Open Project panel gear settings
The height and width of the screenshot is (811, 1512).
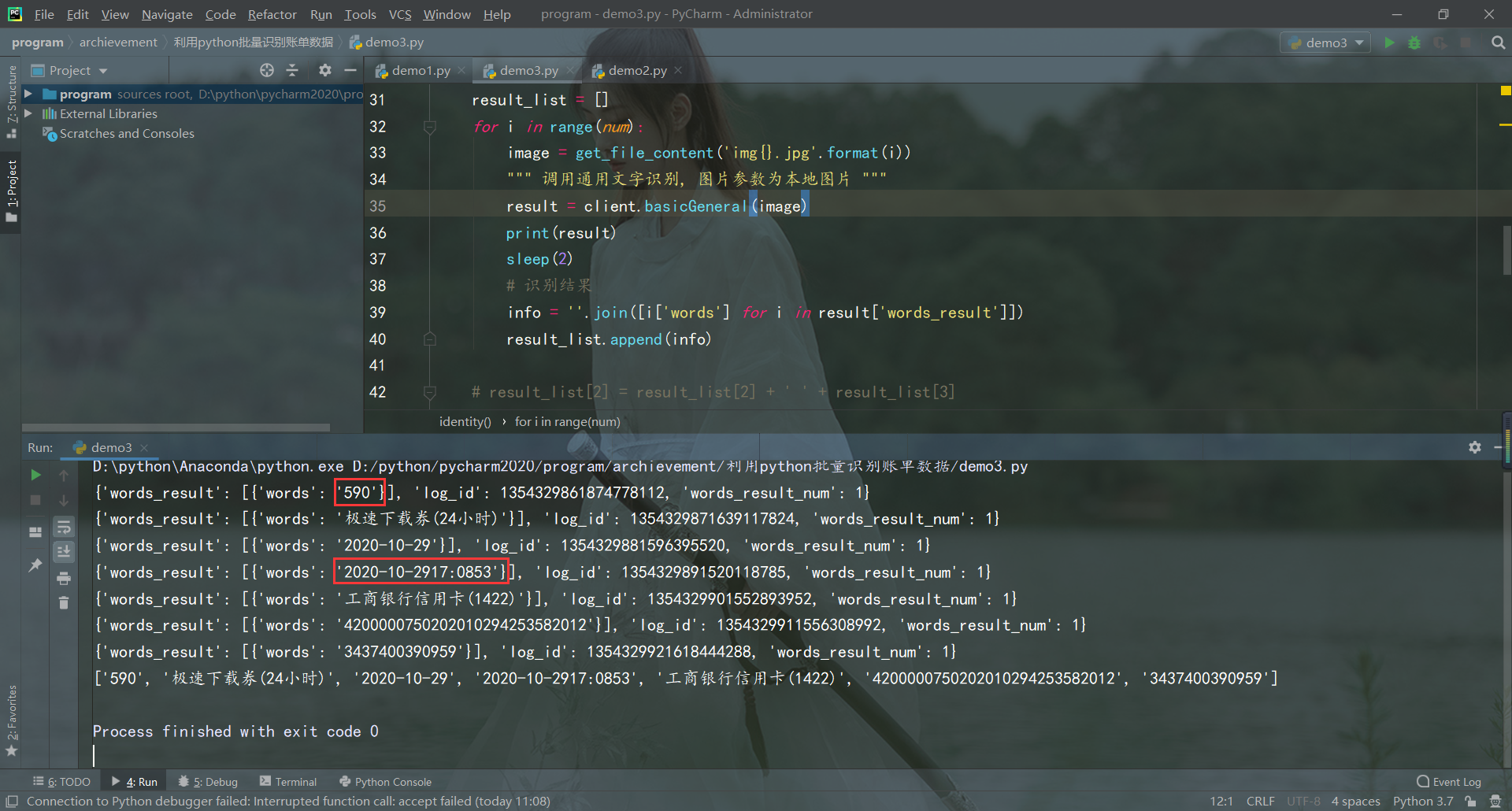324,70
